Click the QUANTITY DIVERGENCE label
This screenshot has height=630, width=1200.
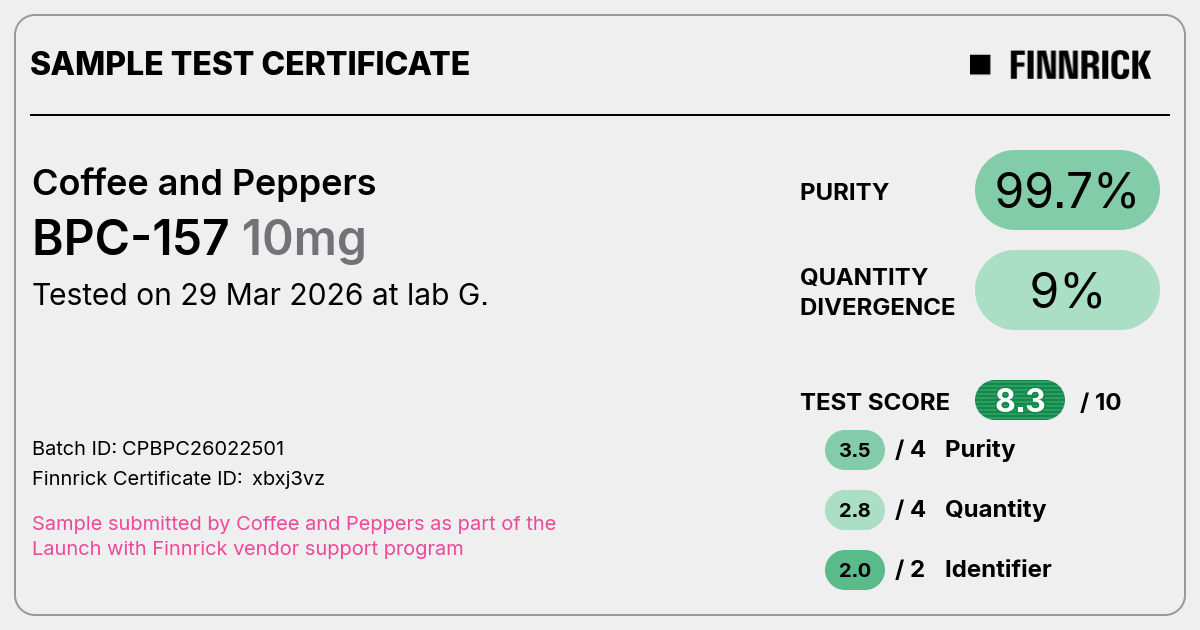pos(877,291)
